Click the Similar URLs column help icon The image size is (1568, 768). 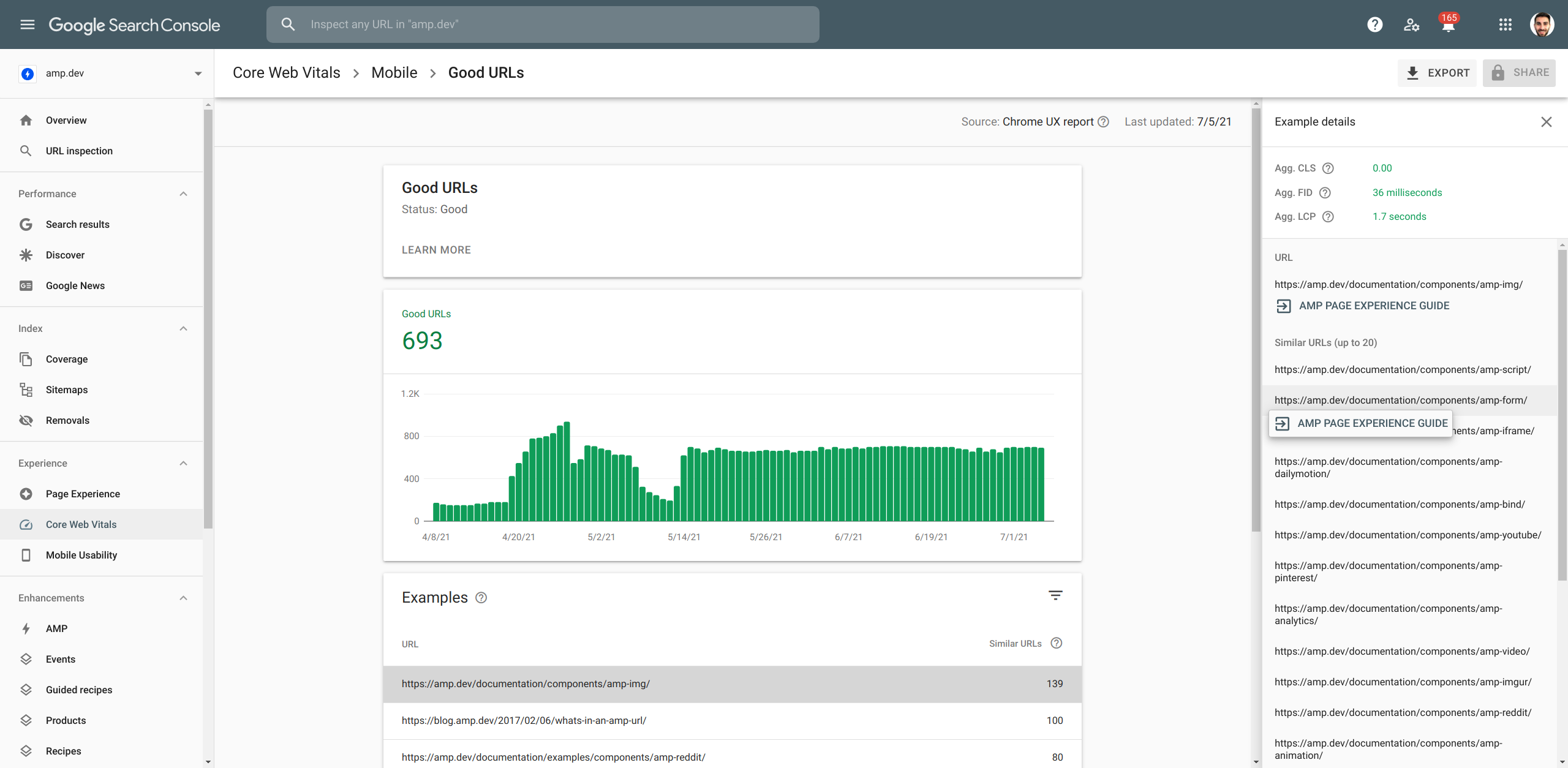coord(1057,643)
